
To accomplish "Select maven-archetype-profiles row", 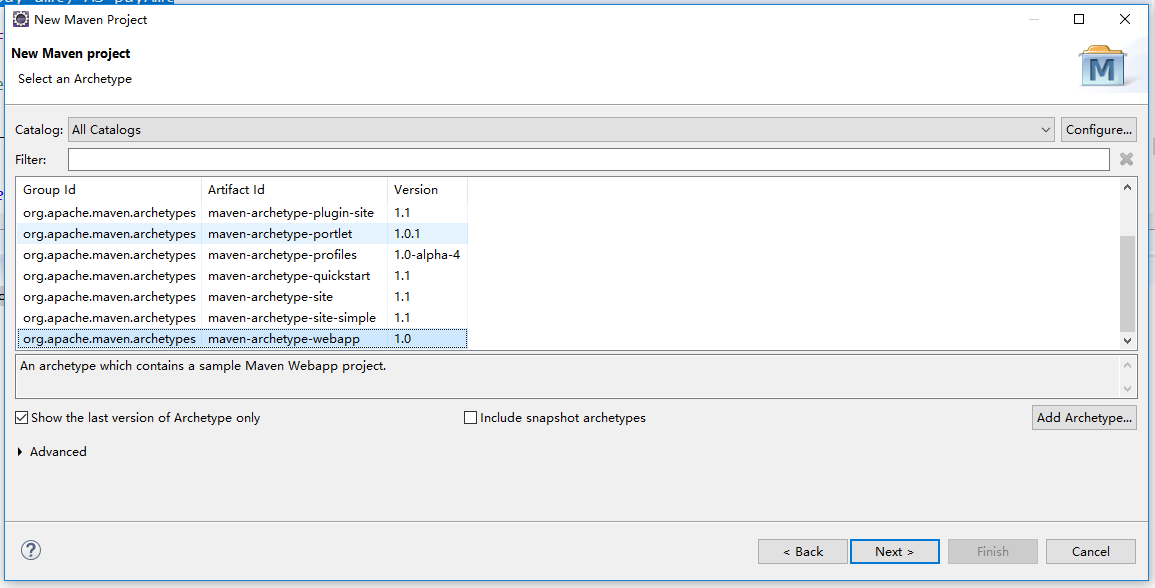I will (x=242, y=255).
